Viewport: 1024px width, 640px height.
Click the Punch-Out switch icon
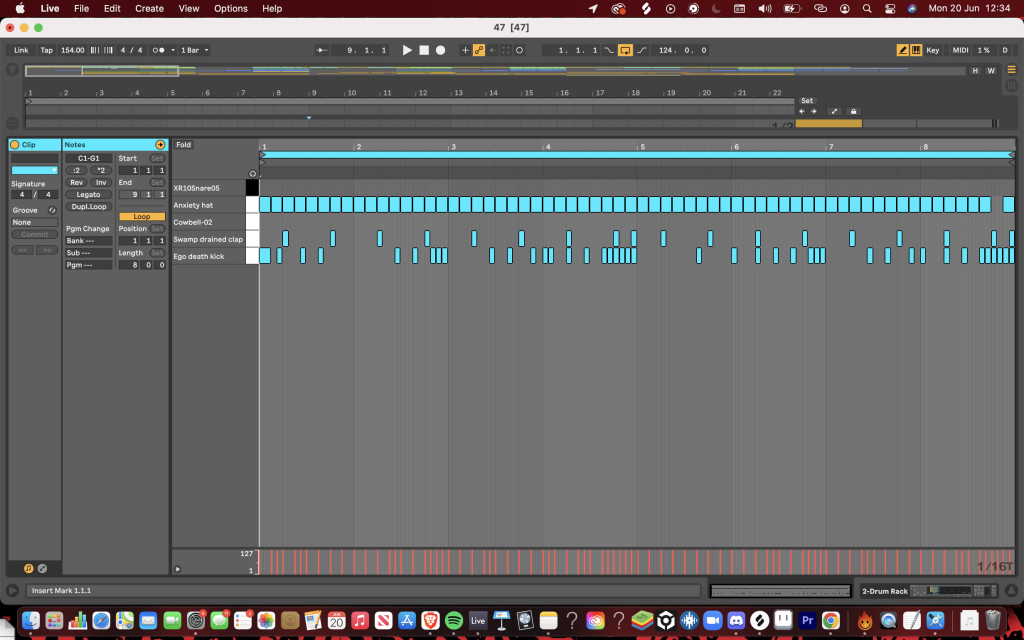(641, 50)
